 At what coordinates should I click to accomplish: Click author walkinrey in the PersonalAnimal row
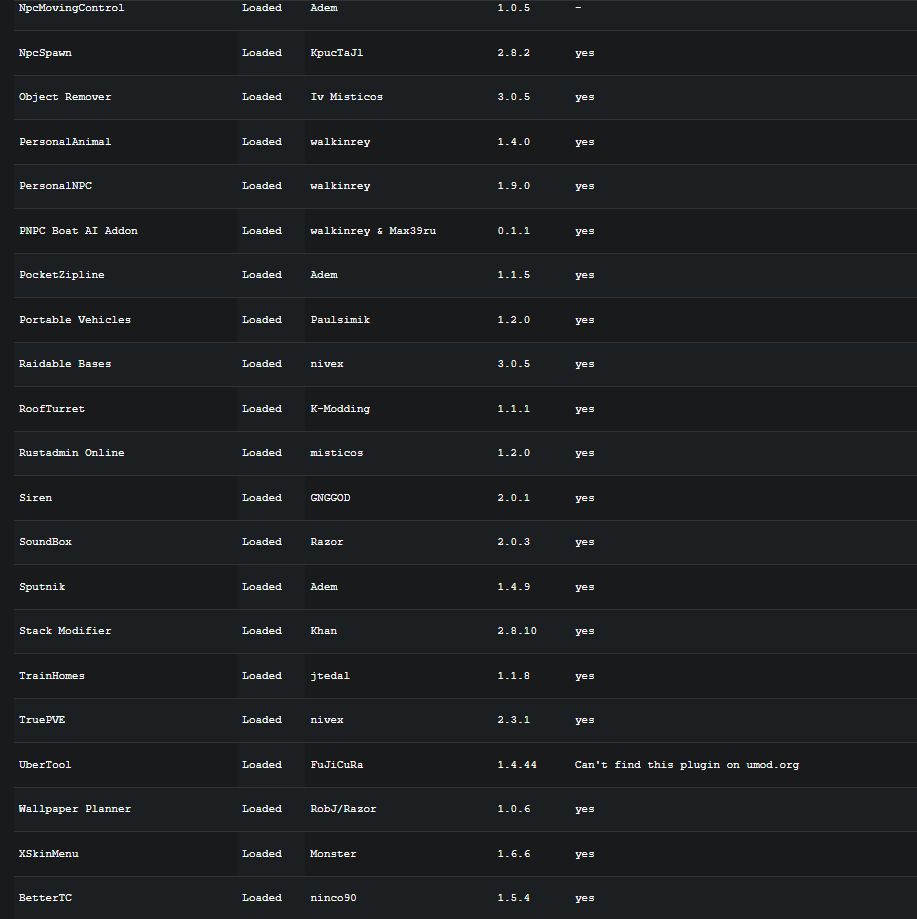(340, 142)
